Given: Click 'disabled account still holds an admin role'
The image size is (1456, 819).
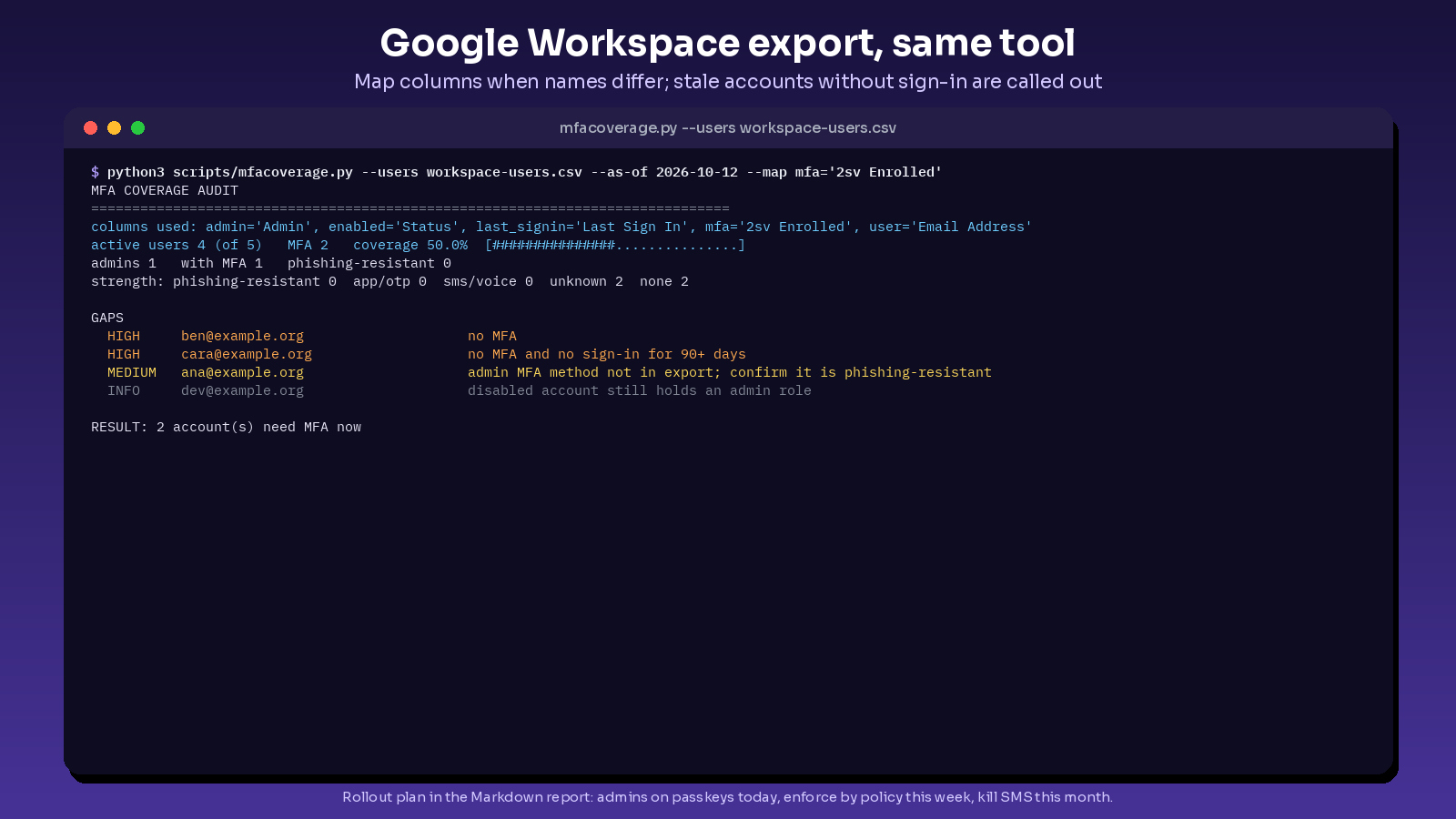Looking at the screenshot, I should point(640,390).
